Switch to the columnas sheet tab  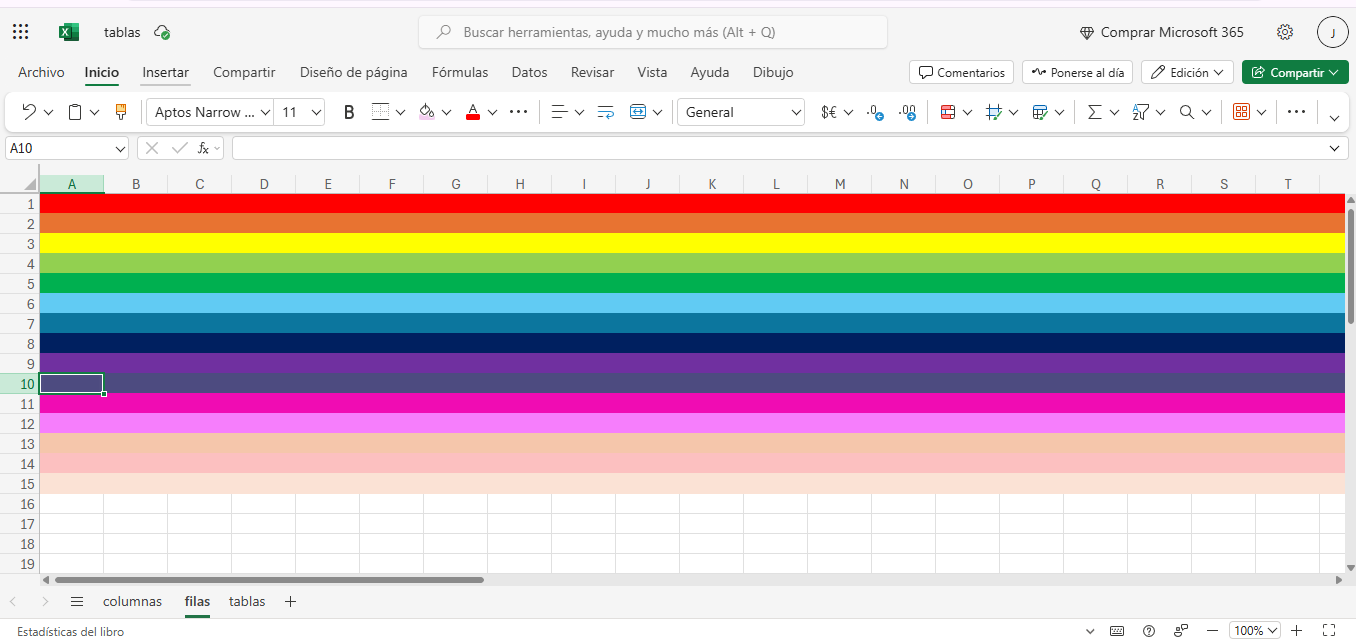pyautogui.click(x=132, y=601)
